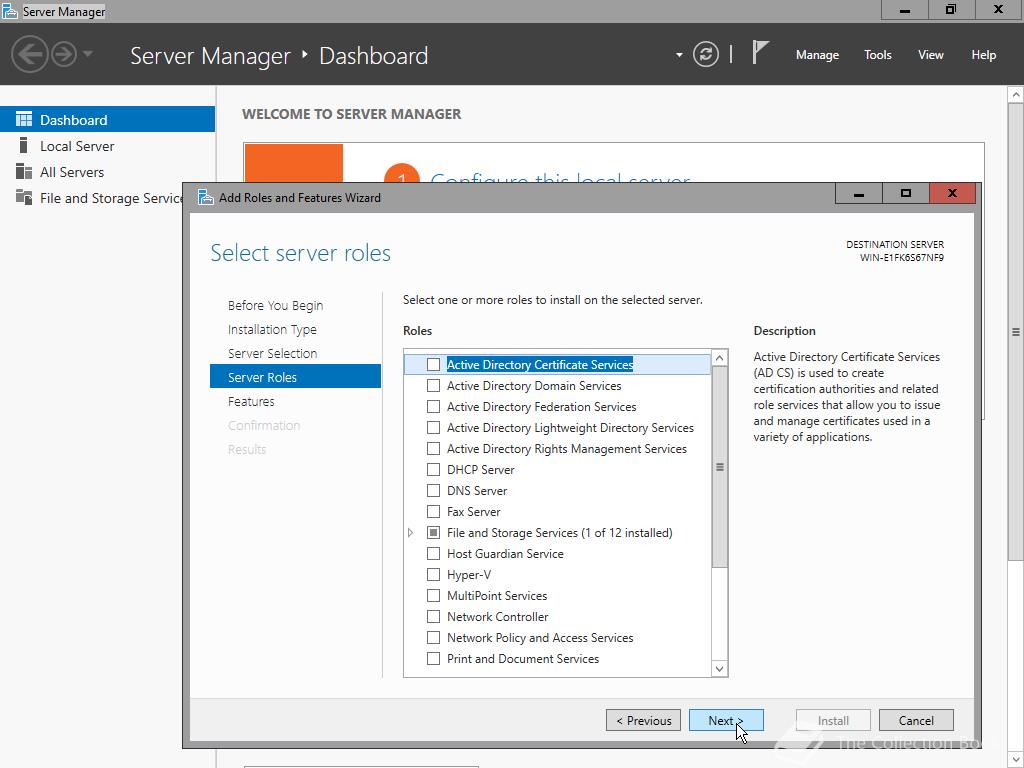This screenshot has width=1024, height=768.
Task: Click the All Servers icon
Action: click(24, 172)
